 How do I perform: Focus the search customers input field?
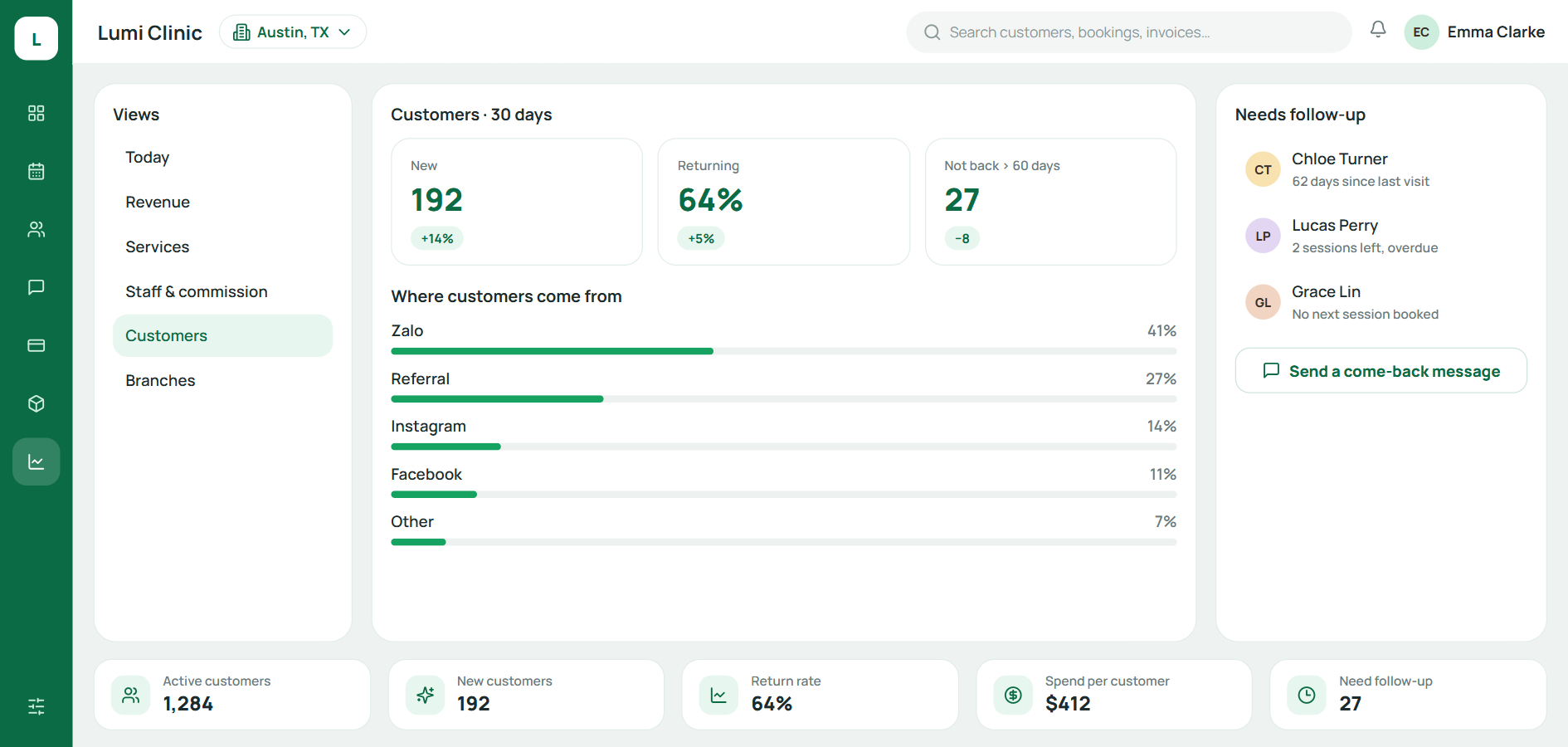1129,32
